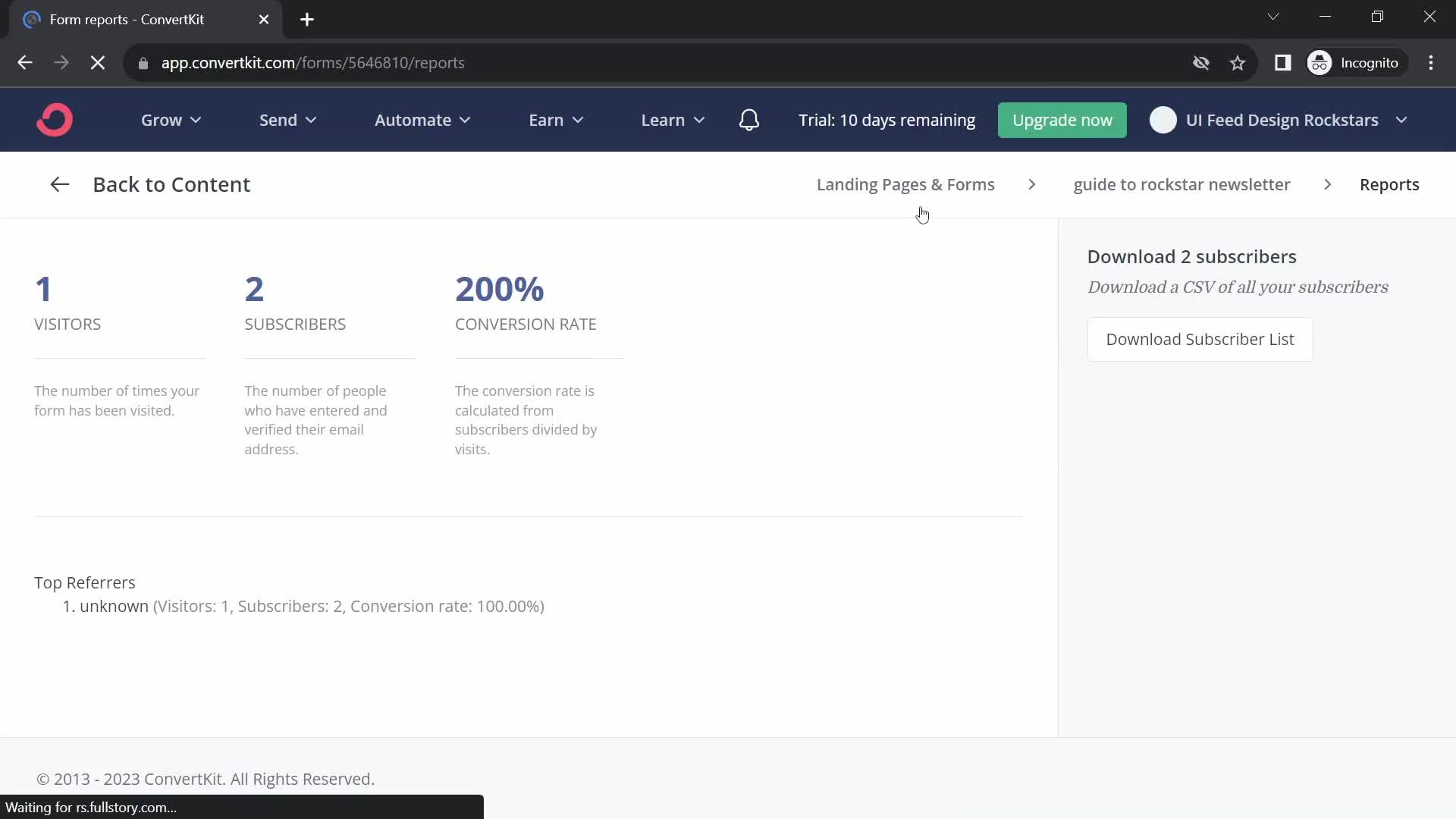Click the Upgrade now button

(1062, 120)
